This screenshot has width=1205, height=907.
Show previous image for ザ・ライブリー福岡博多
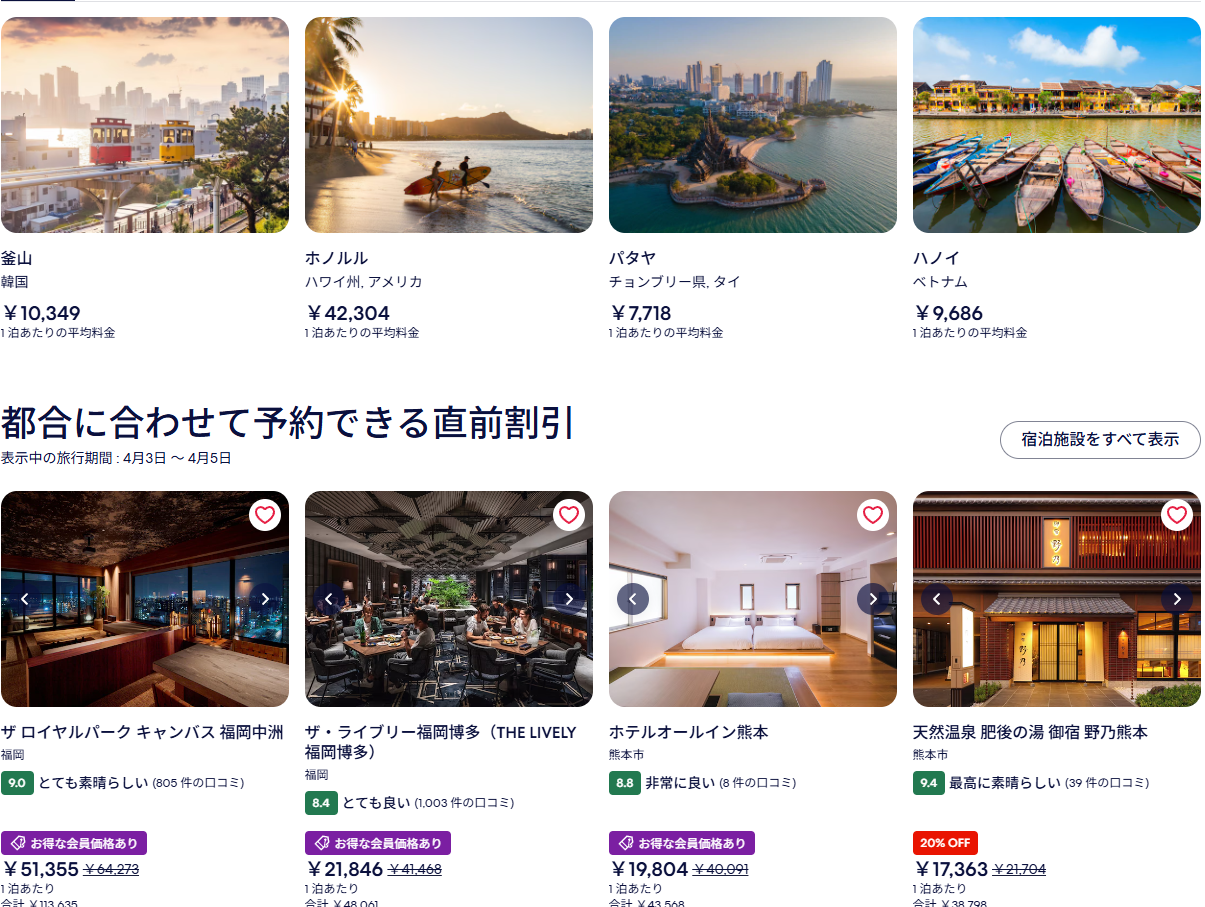tap(329, 599)
